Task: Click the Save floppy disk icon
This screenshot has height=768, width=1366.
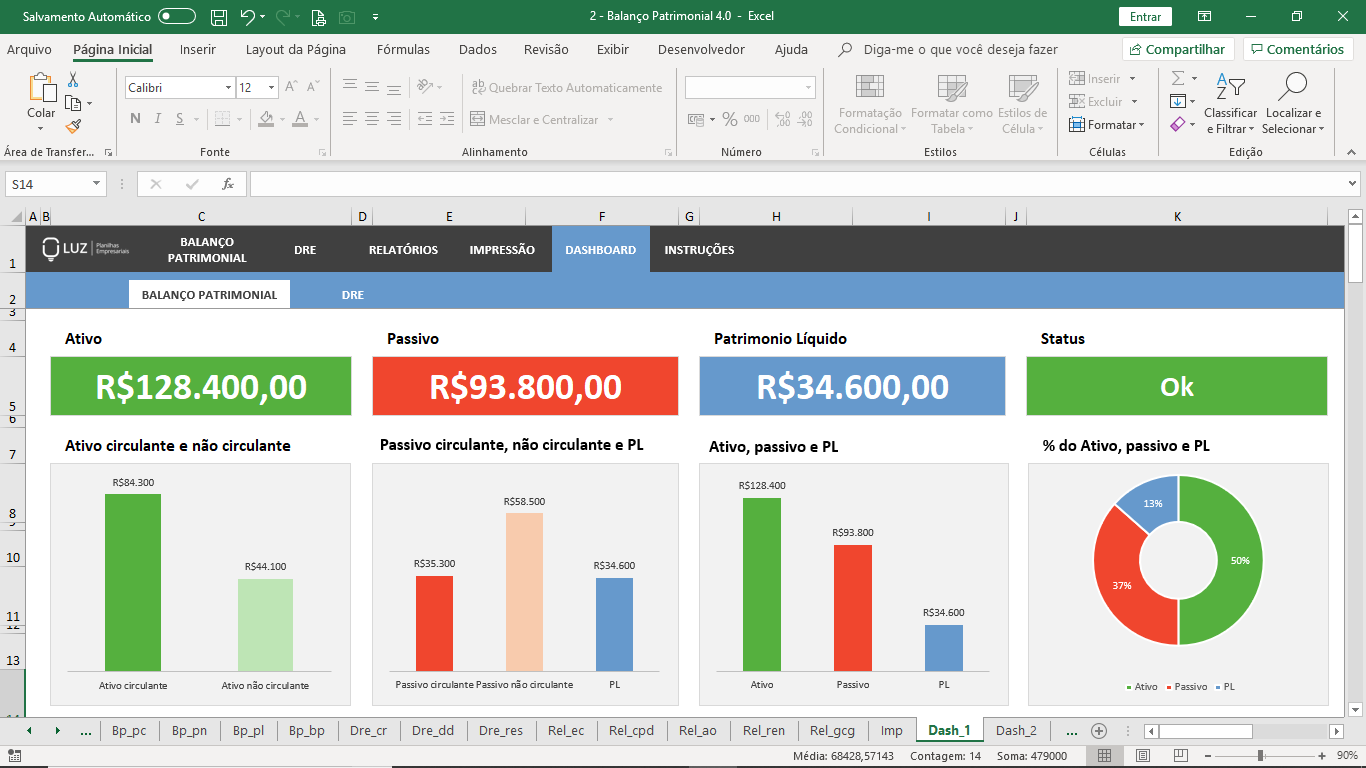Action: coord(219,17)
